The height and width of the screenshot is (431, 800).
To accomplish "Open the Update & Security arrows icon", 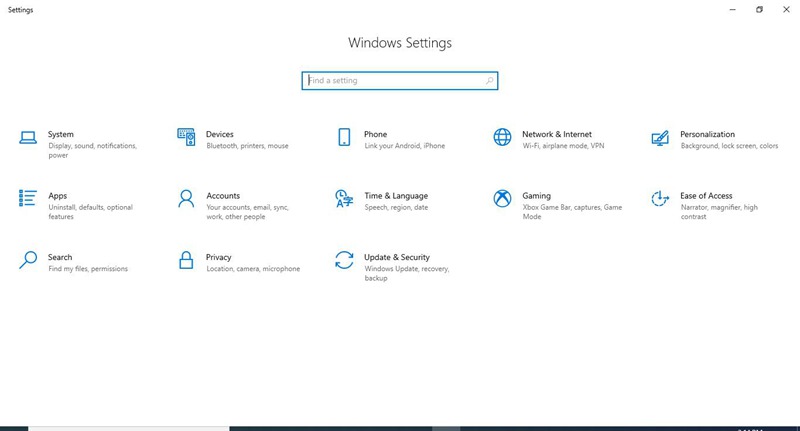I will (344, 260).
